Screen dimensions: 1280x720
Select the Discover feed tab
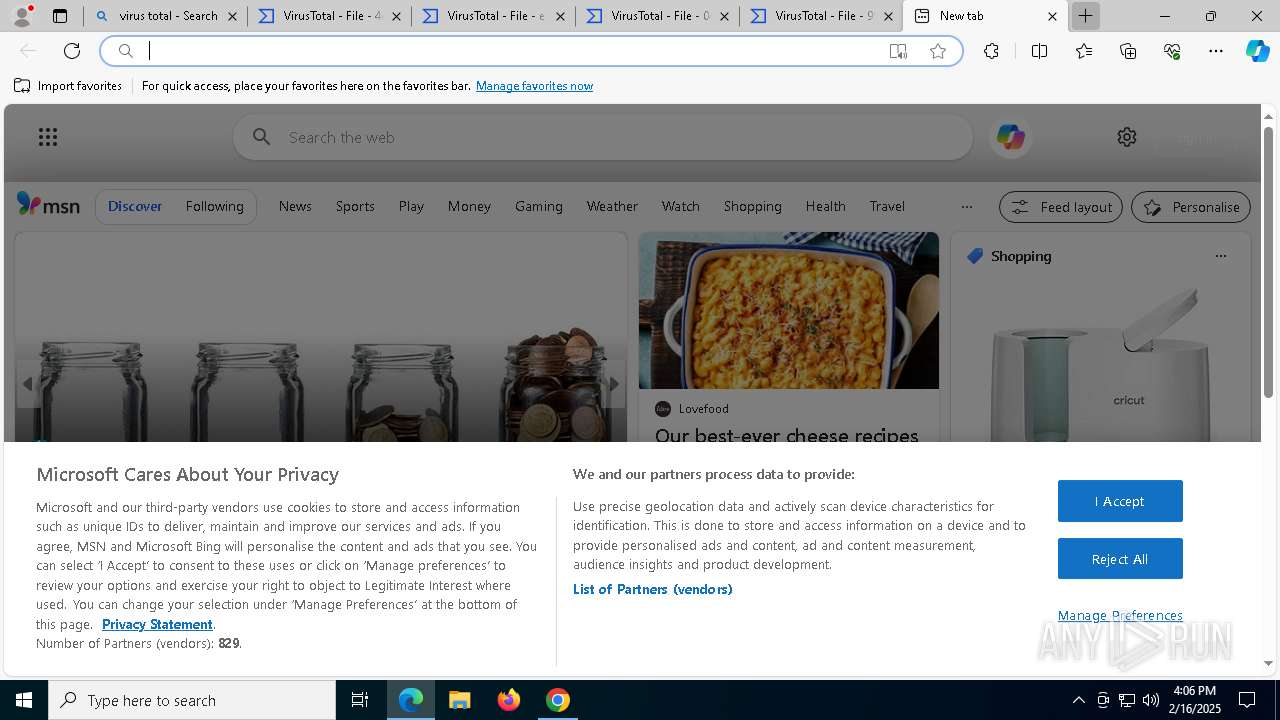[x=135, y=206]
